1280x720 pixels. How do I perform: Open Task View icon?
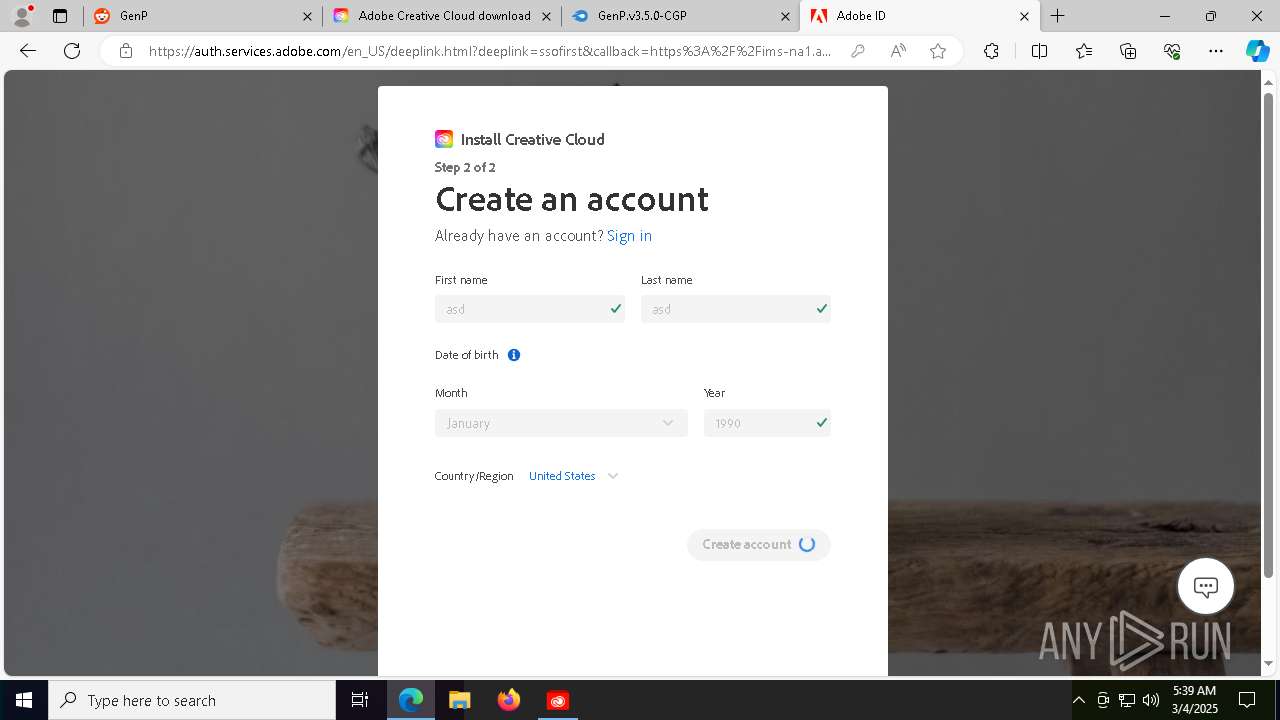pos(360,700)
